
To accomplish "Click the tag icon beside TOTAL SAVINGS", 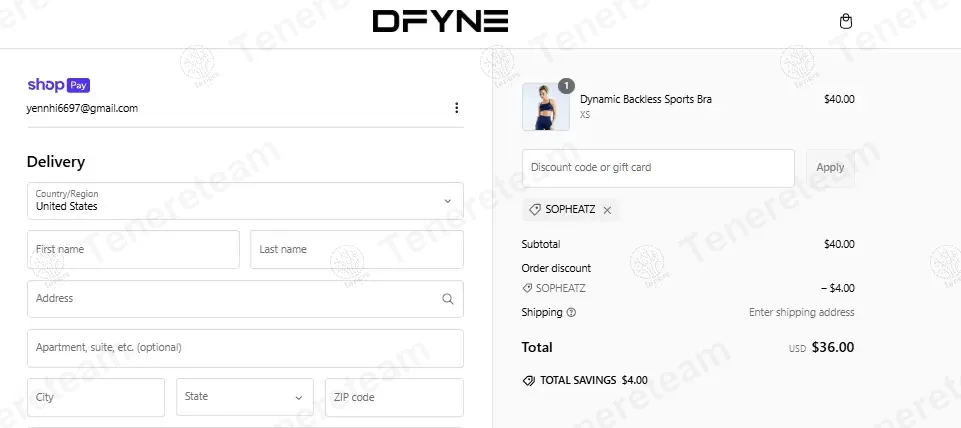I will point(528,380).
